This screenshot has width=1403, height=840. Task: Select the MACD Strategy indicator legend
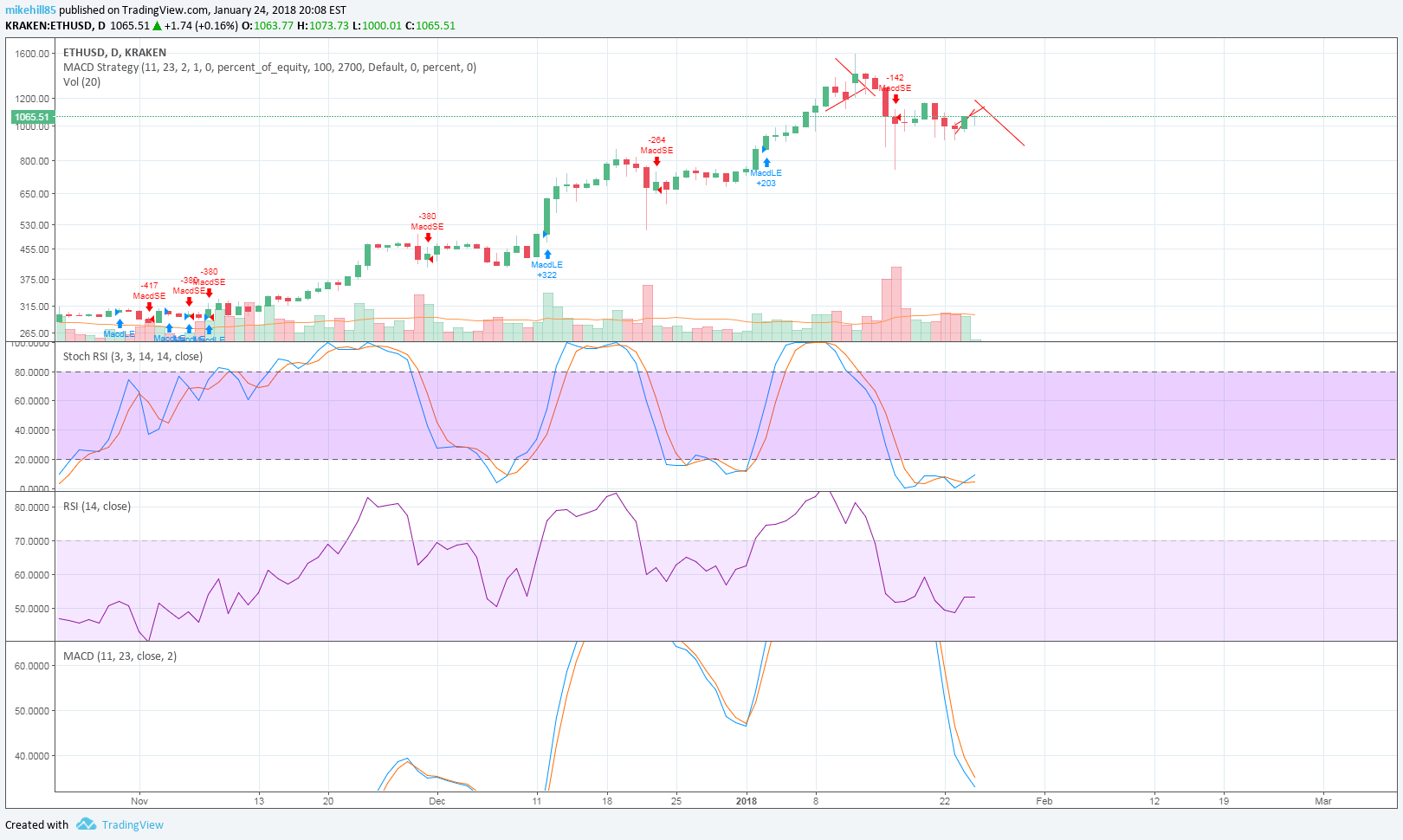[269, 68]
